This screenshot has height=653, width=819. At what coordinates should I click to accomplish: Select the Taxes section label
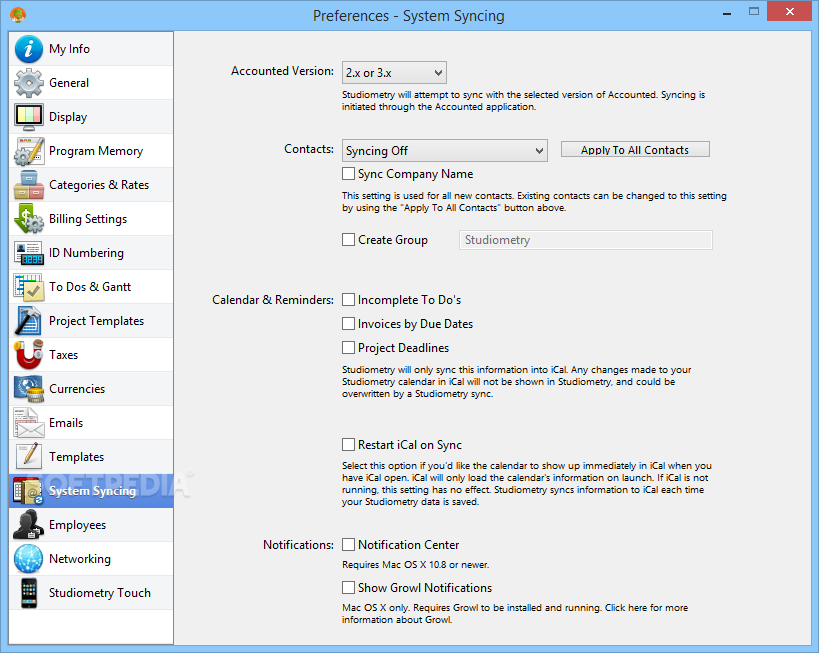[x=63, y=355]
